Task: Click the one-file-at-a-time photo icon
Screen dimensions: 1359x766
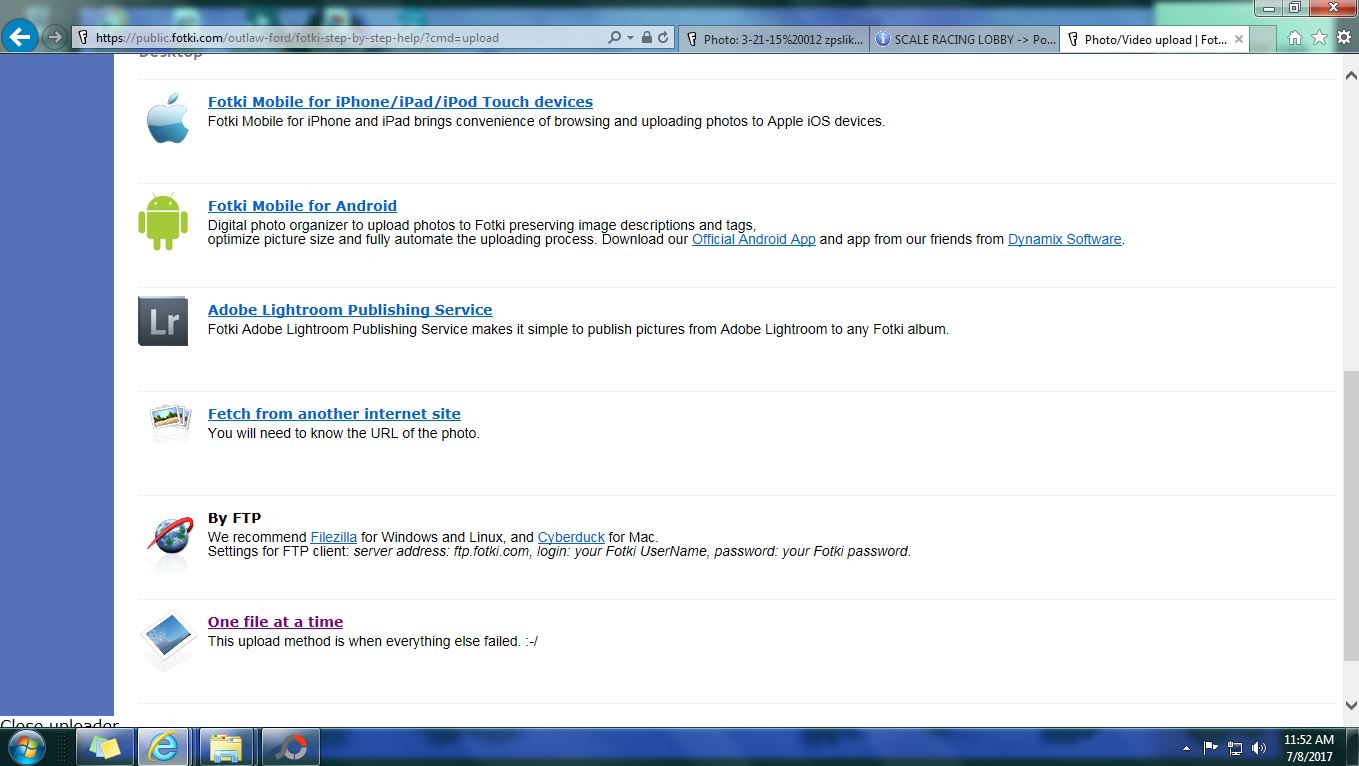Action: point(167,637)
